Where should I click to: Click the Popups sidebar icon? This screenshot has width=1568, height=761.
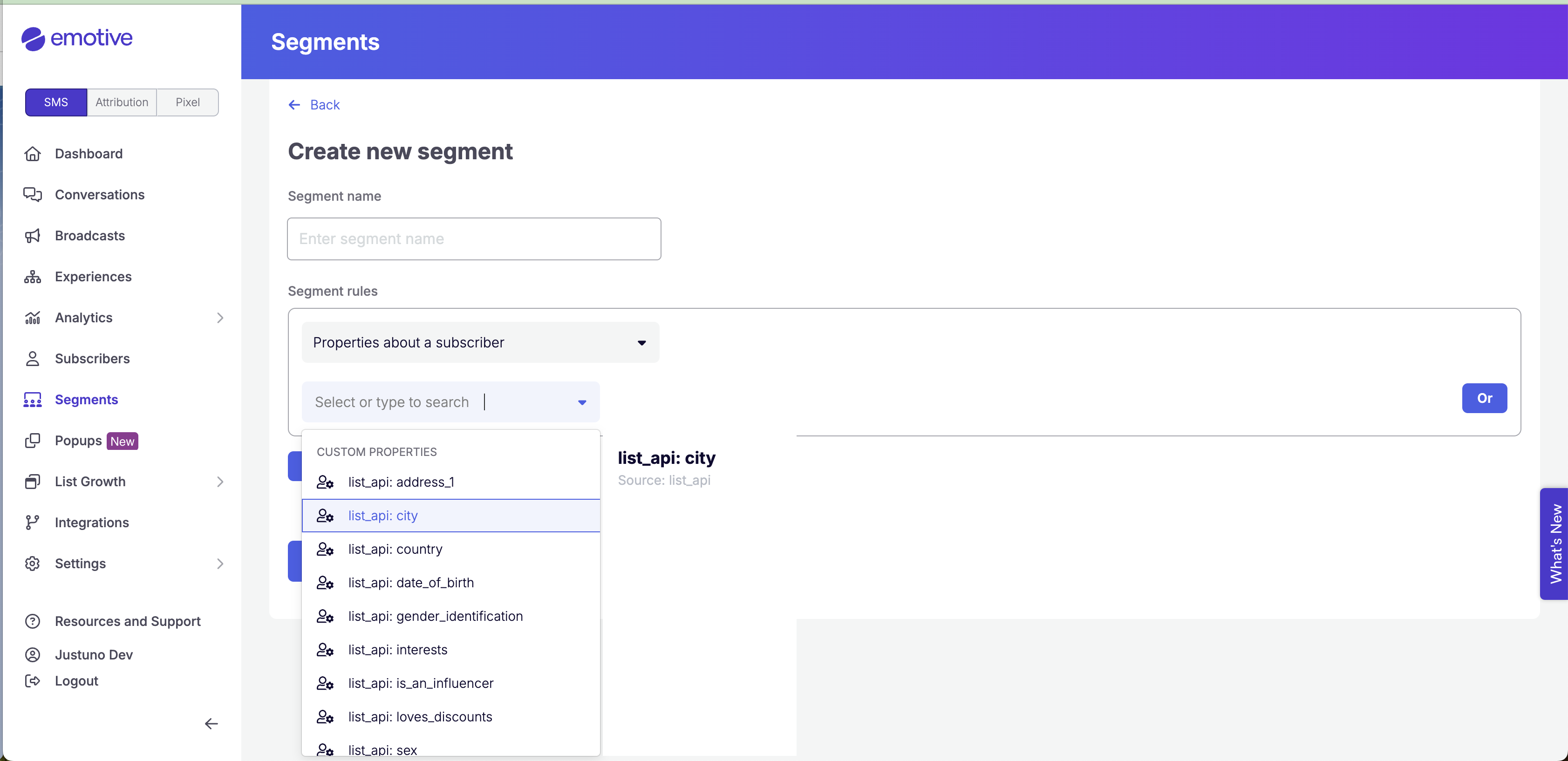pos(32,441)
